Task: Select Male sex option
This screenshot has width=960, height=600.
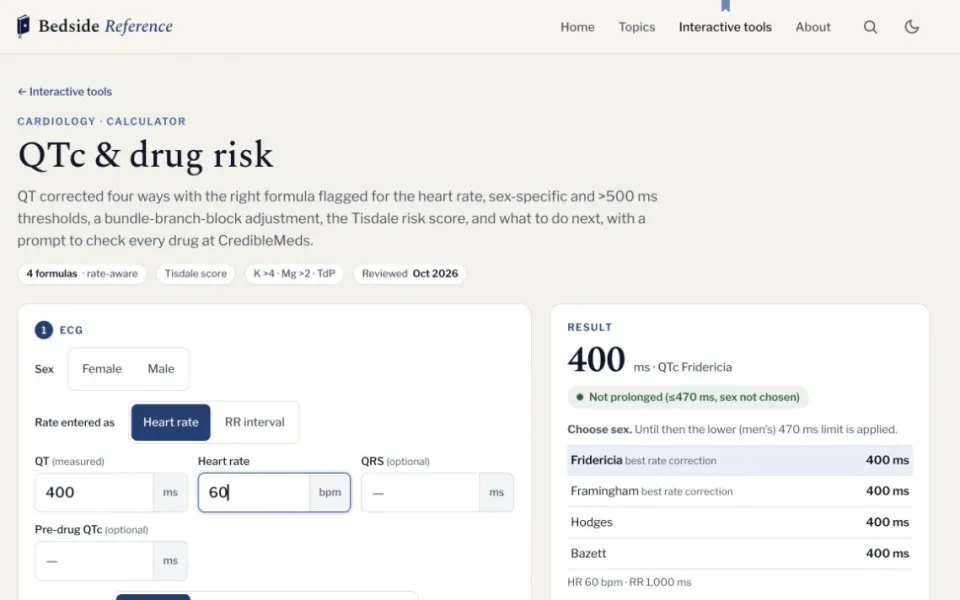Action: 161,369
